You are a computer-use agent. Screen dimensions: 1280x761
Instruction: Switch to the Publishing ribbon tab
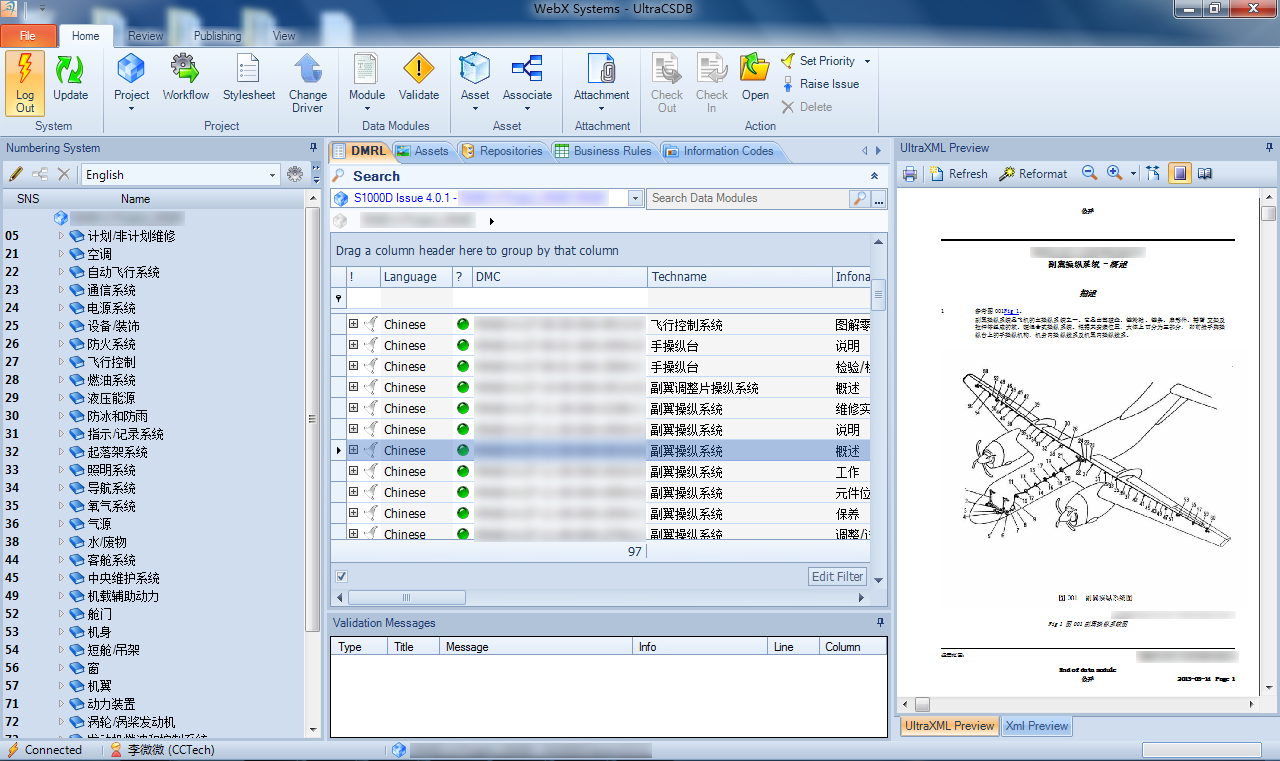point(217,36)
